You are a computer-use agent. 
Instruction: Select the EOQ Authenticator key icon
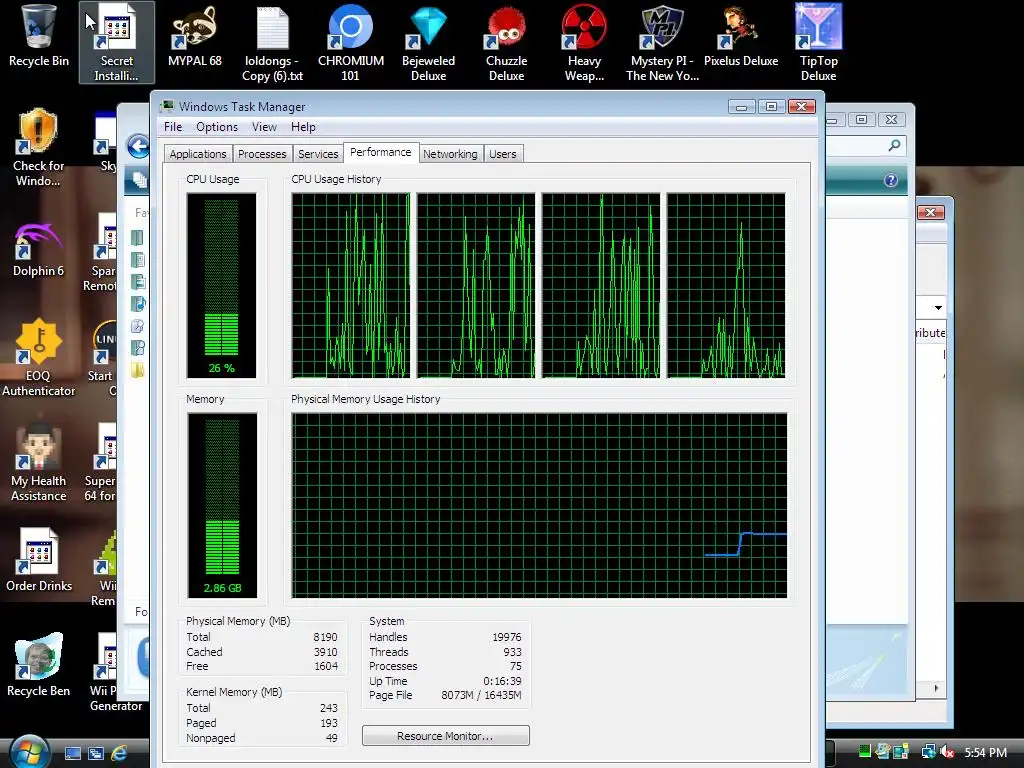pos(39,358)
